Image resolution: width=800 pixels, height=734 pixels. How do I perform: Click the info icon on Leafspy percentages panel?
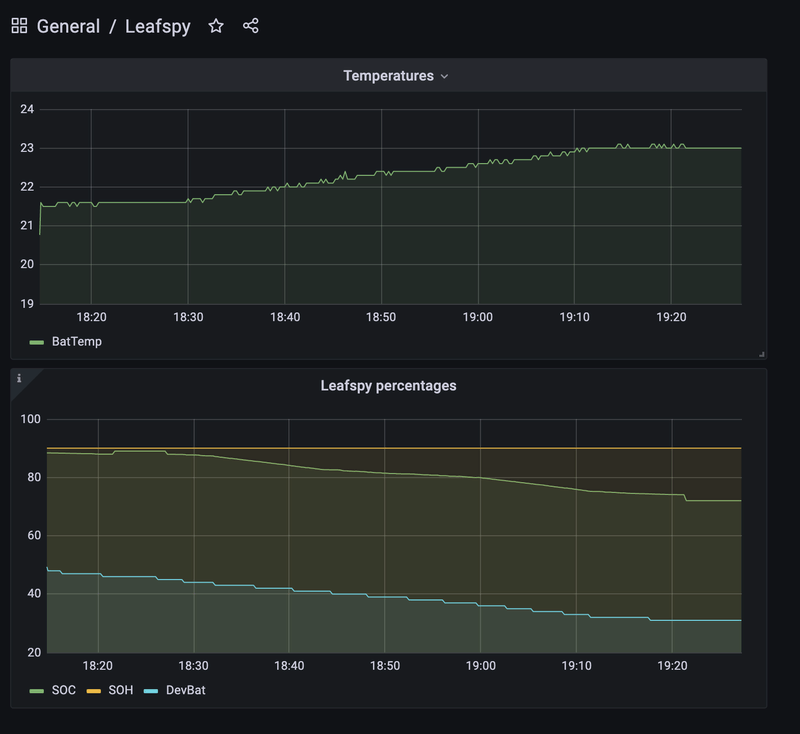[x=19, y=378]
